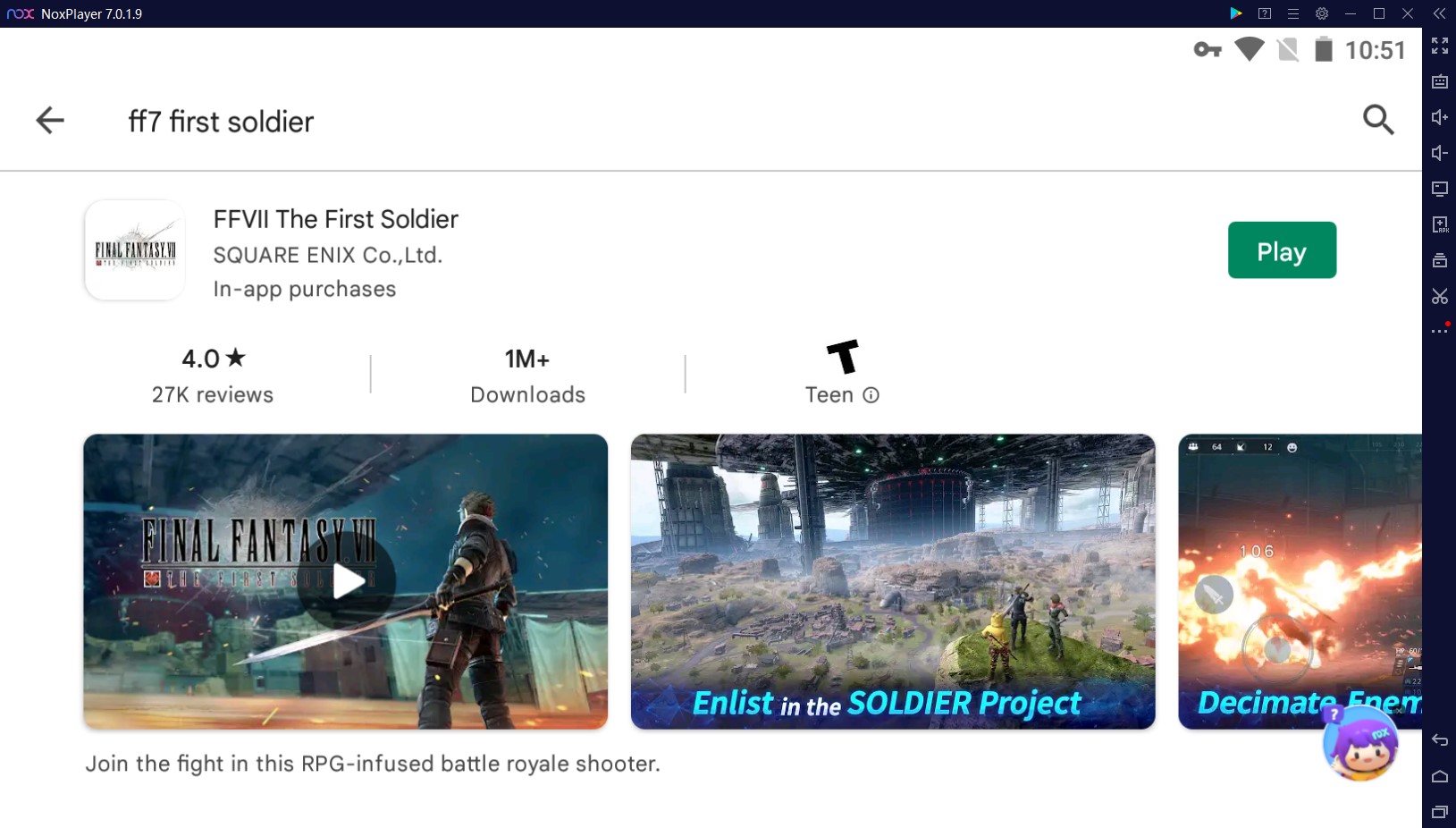Click the VPN key status icon
This screenshot has height=828, width=1456.
tap(1208, 50)
